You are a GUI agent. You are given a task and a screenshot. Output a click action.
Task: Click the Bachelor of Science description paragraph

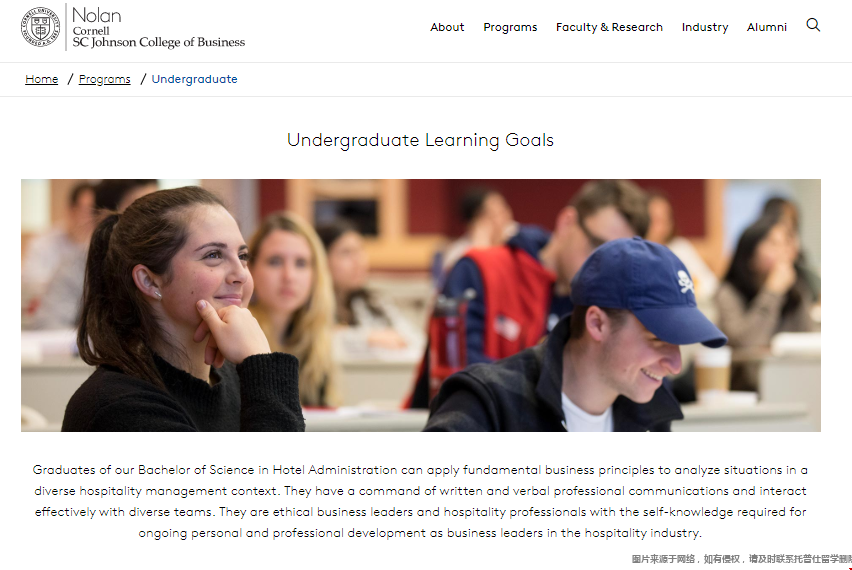coord(420,502)
